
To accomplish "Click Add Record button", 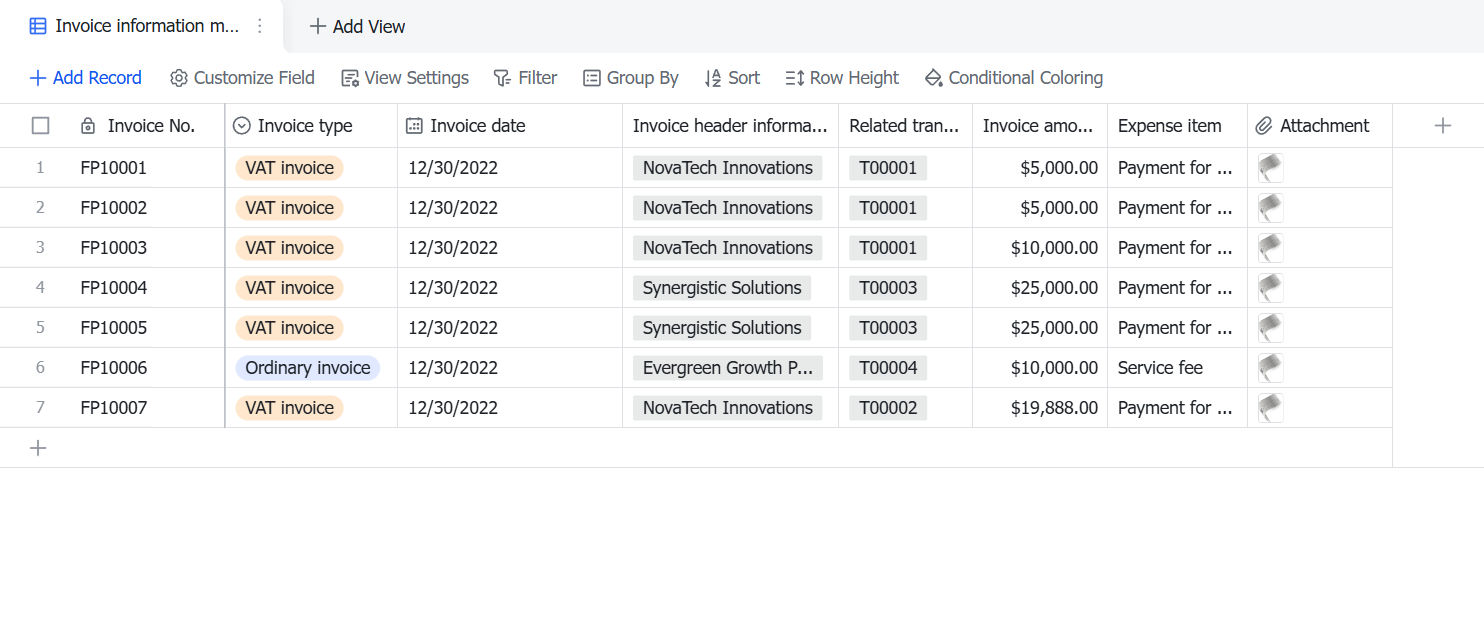I will pos(86,78).
